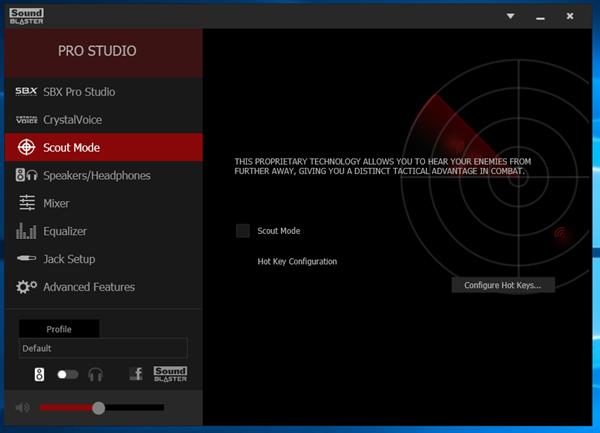Switch to the Mixer section

(x=103, y=203)
